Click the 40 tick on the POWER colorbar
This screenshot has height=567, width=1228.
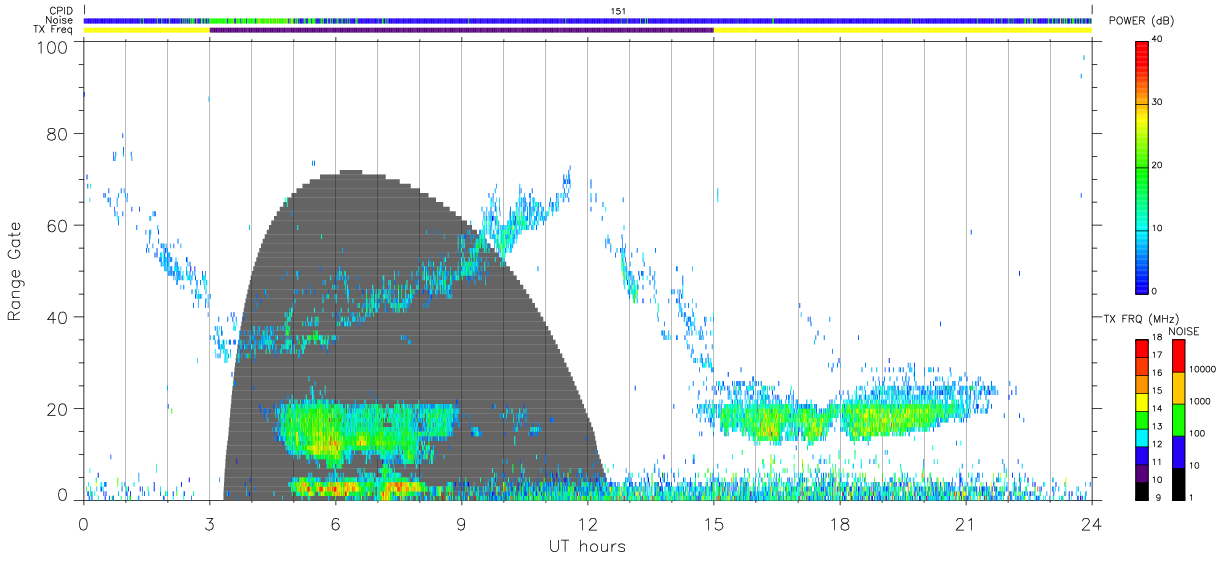(1158, 39)
